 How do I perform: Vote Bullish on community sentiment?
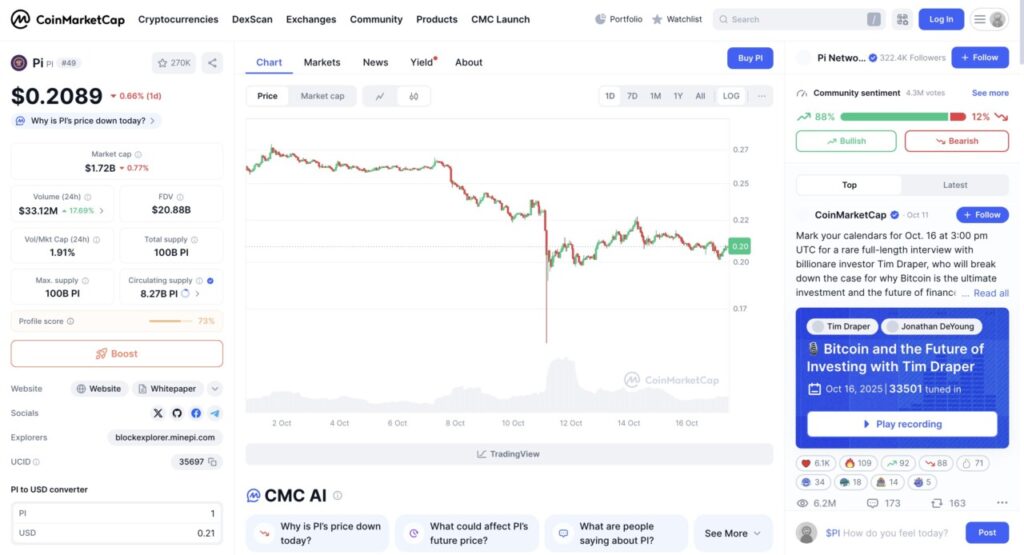[846, 141]
